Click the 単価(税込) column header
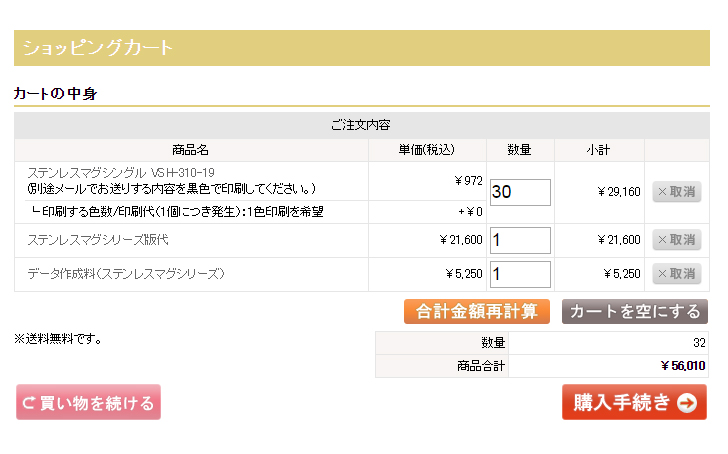Screen dimensions: 728x454 click(426, 150)
